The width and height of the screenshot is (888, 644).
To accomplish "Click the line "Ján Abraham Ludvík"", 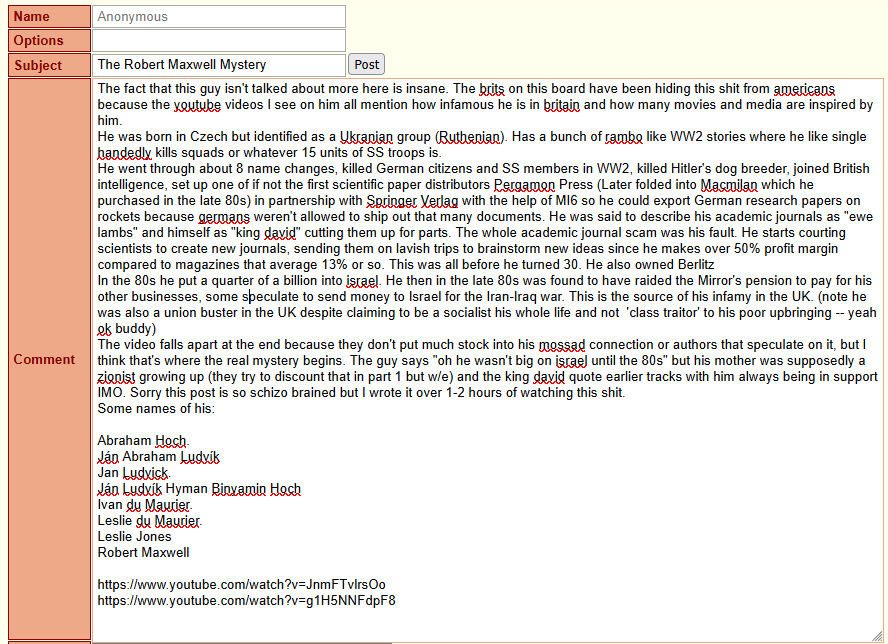I will click(x=159, y=457).
